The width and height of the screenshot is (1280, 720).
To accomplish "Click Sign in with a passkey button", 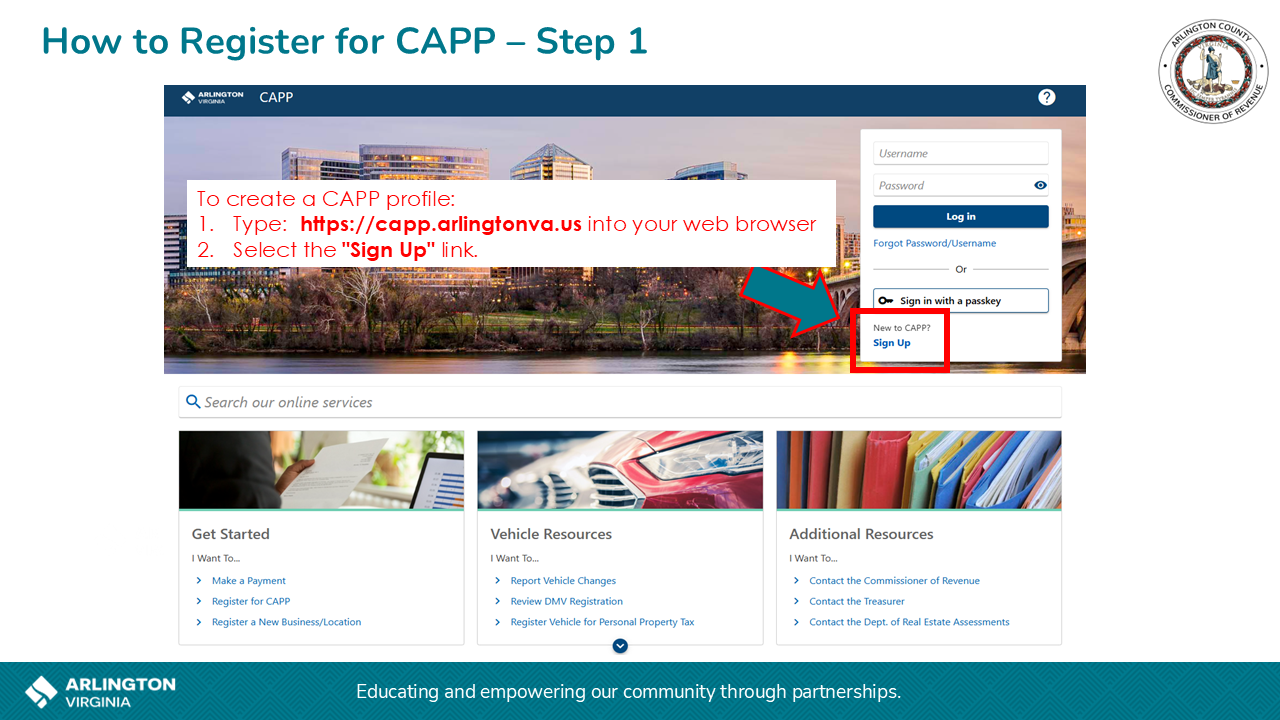I will coord(960,300).
